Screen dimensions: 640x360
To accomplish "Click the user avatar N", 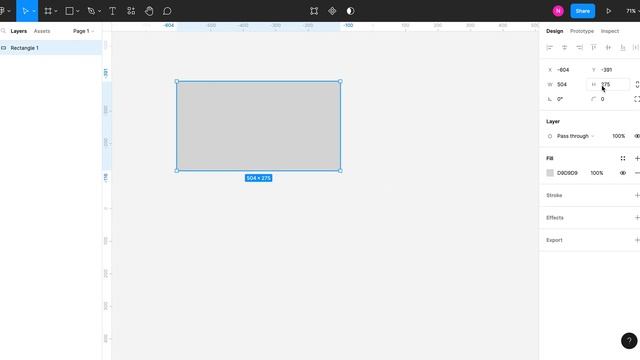I will click(x=558, y=11).
